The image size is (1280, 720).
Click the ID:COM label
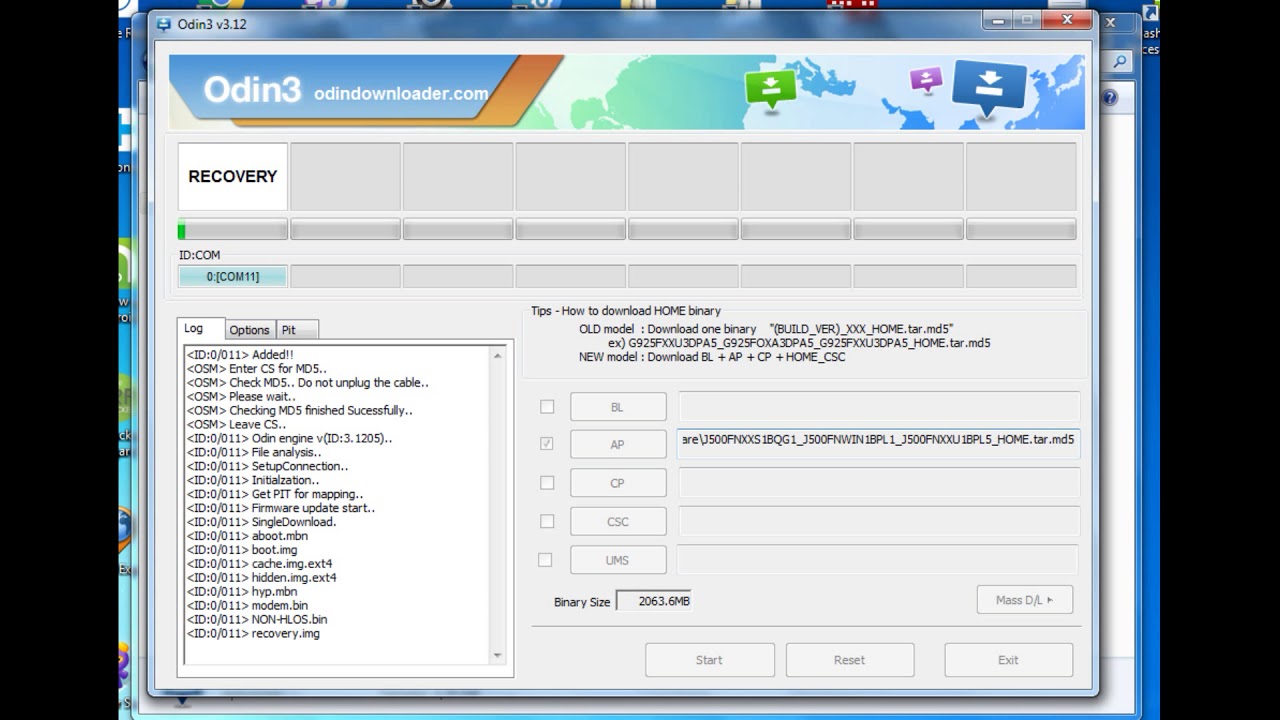tap(199, 255)
